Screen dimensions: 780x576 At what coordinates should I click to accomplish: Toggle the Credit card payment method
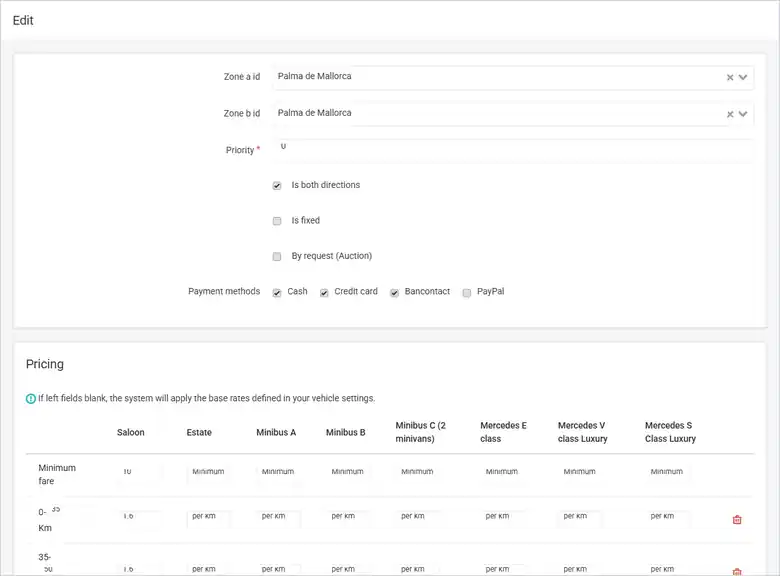324,292
